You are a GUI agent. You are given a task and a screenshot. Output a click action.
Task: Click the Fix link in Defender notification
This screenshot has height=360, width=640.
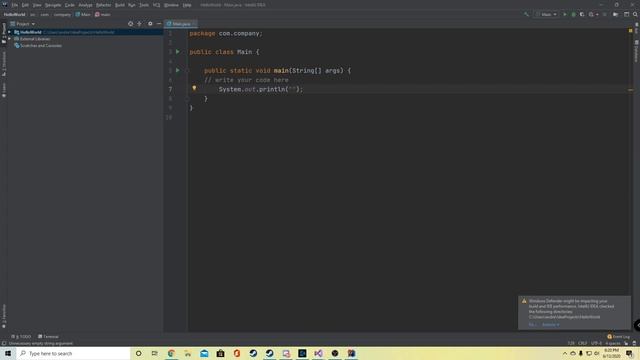pyautogui.click(x=532, y=325)
